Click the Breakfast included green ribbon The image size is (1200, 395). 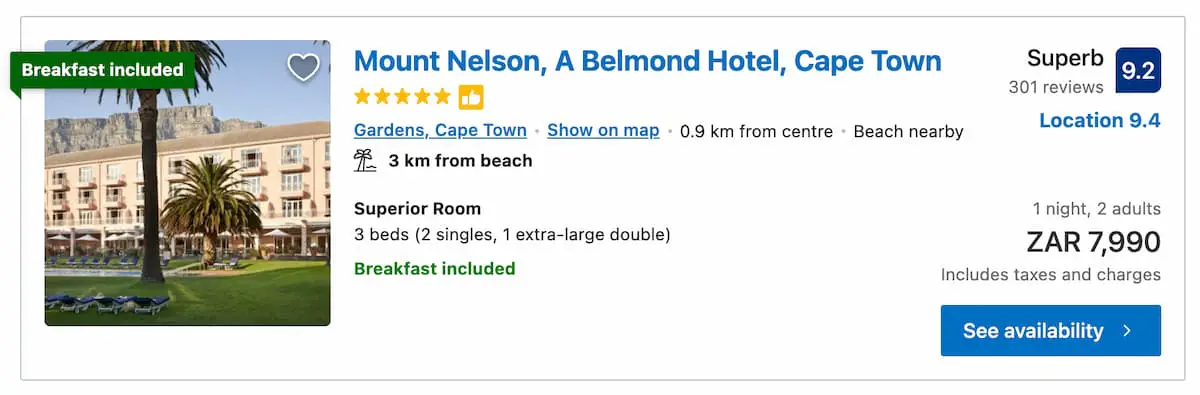coord(102,70)
